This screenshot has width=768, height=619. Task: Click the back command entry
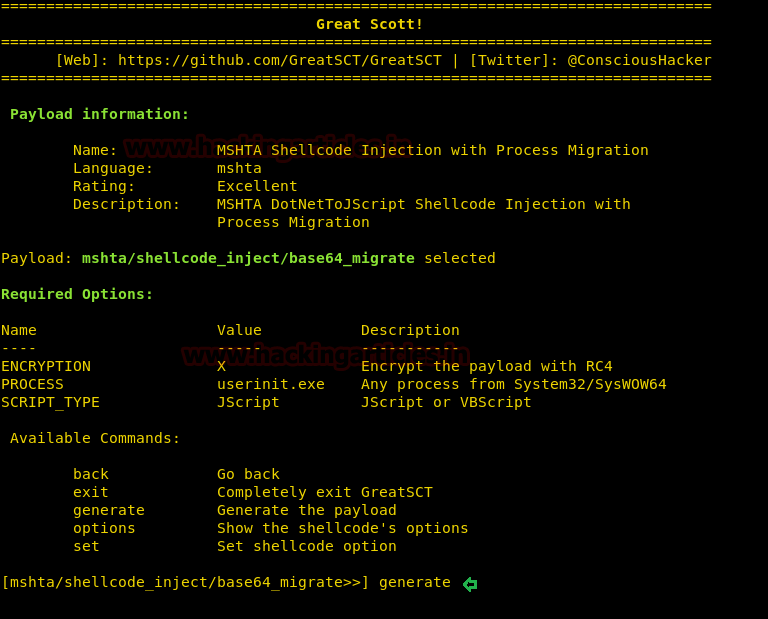(x=91, y=474)
